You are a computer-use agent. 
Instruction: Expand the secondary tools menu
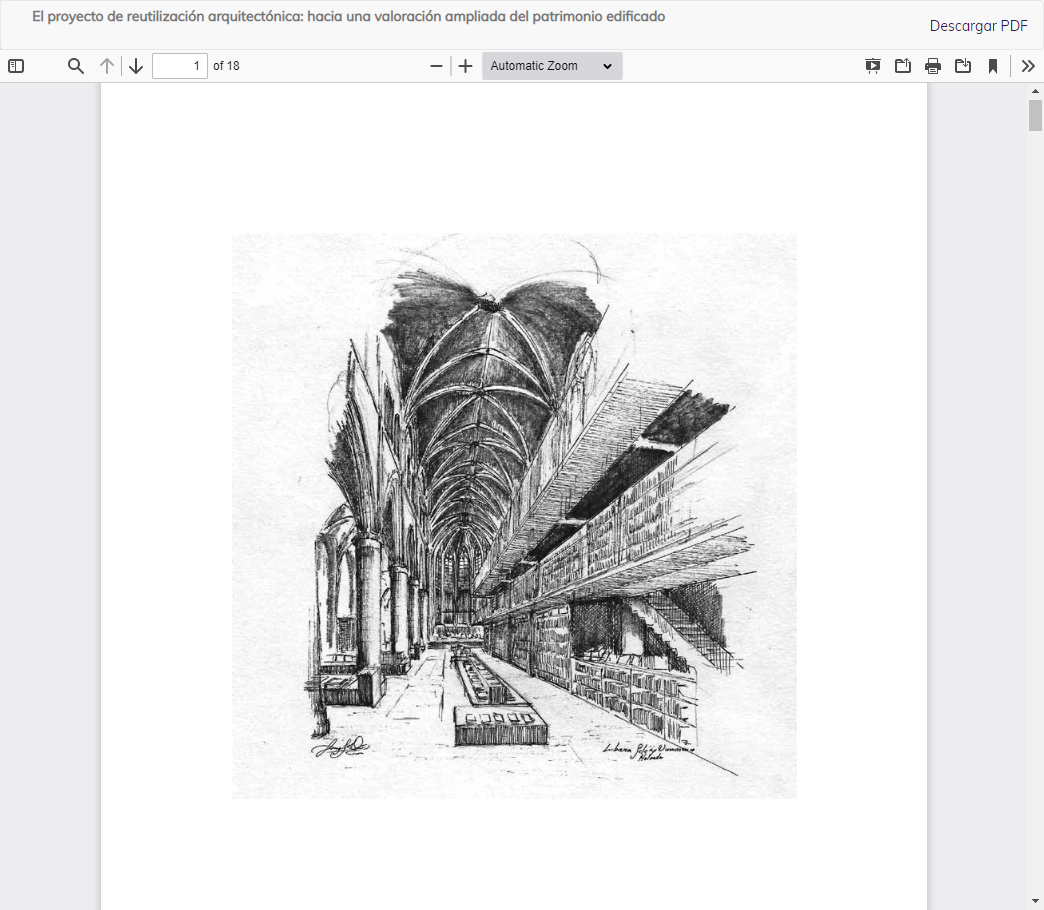click(1028, 66)
